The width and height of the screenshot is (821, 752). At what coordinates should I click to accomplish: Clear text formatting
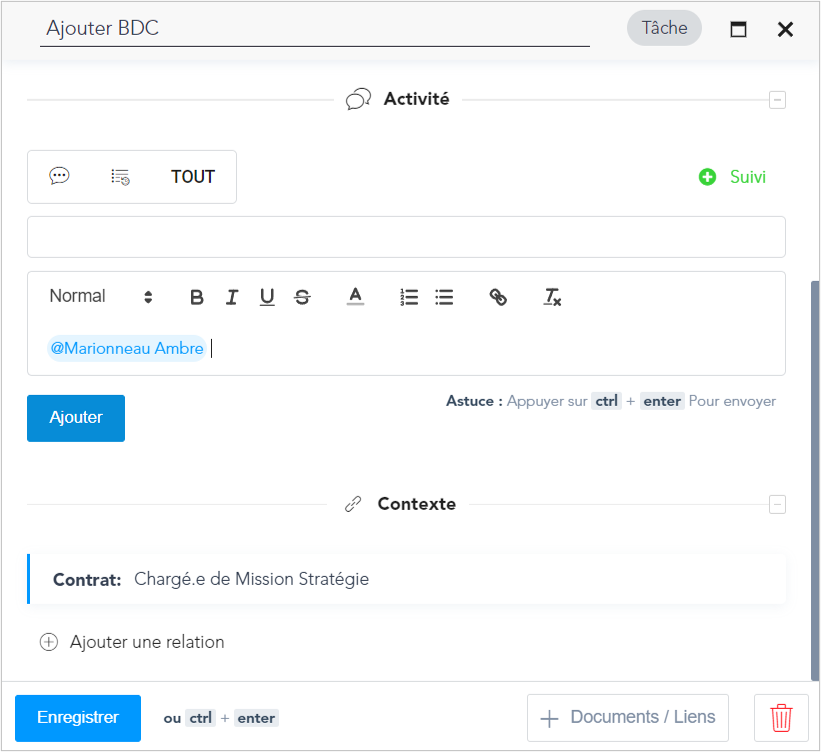click(552, 297)
